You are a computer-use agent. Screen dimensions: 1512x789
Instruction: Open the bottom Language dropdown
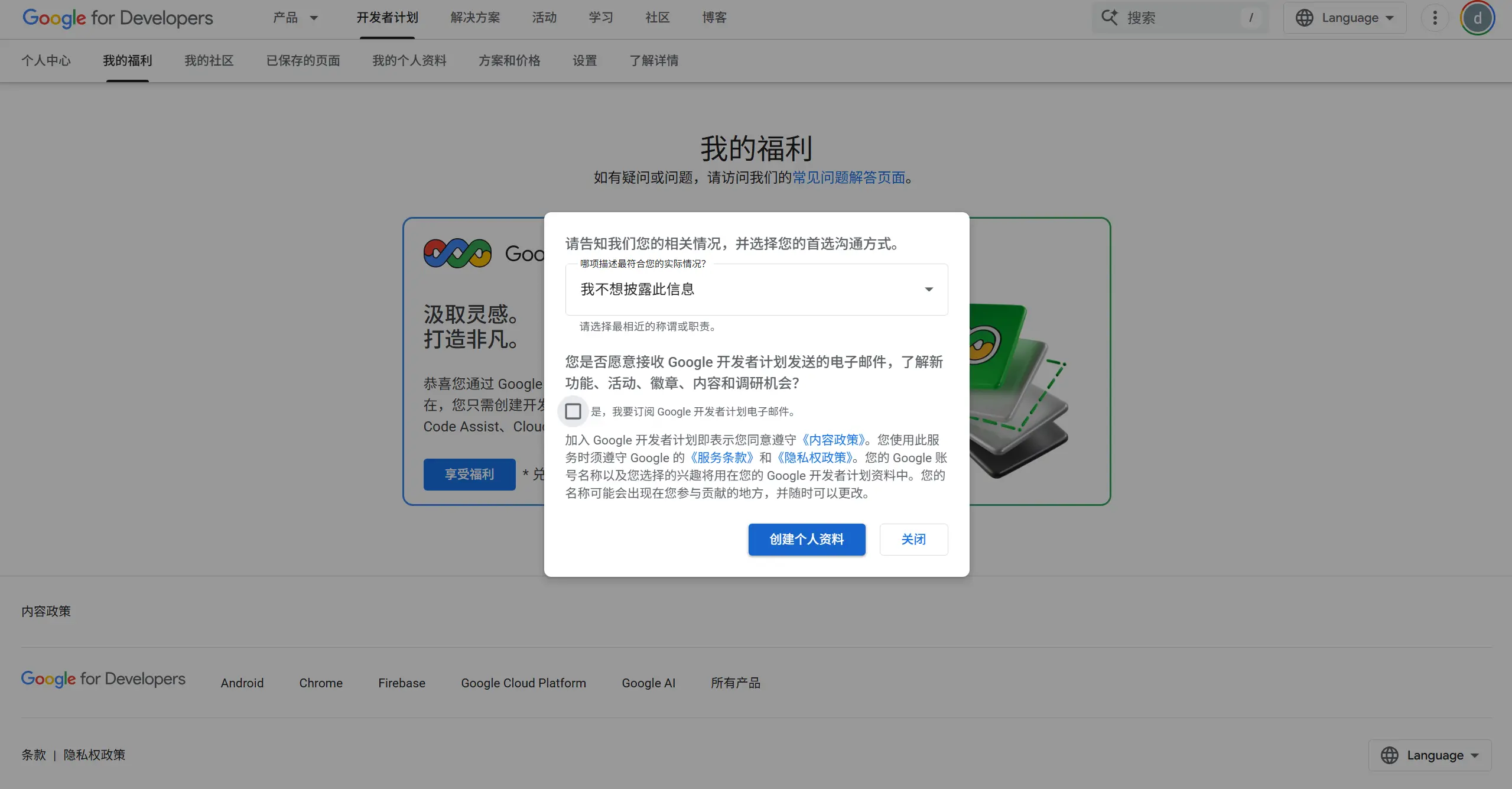(x=1430, y=755)
